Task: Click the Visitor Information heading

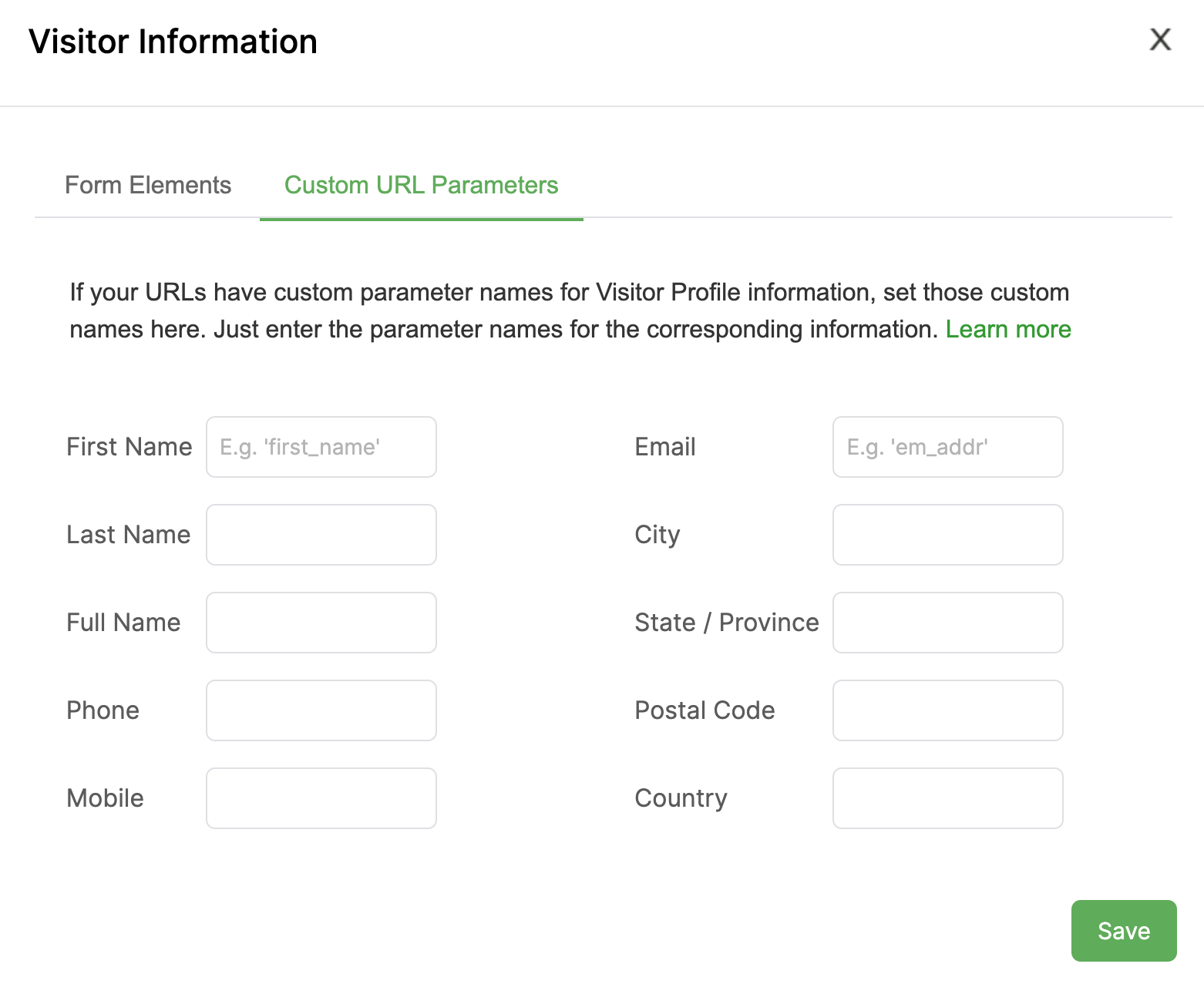Action: [x=173, y=42]
